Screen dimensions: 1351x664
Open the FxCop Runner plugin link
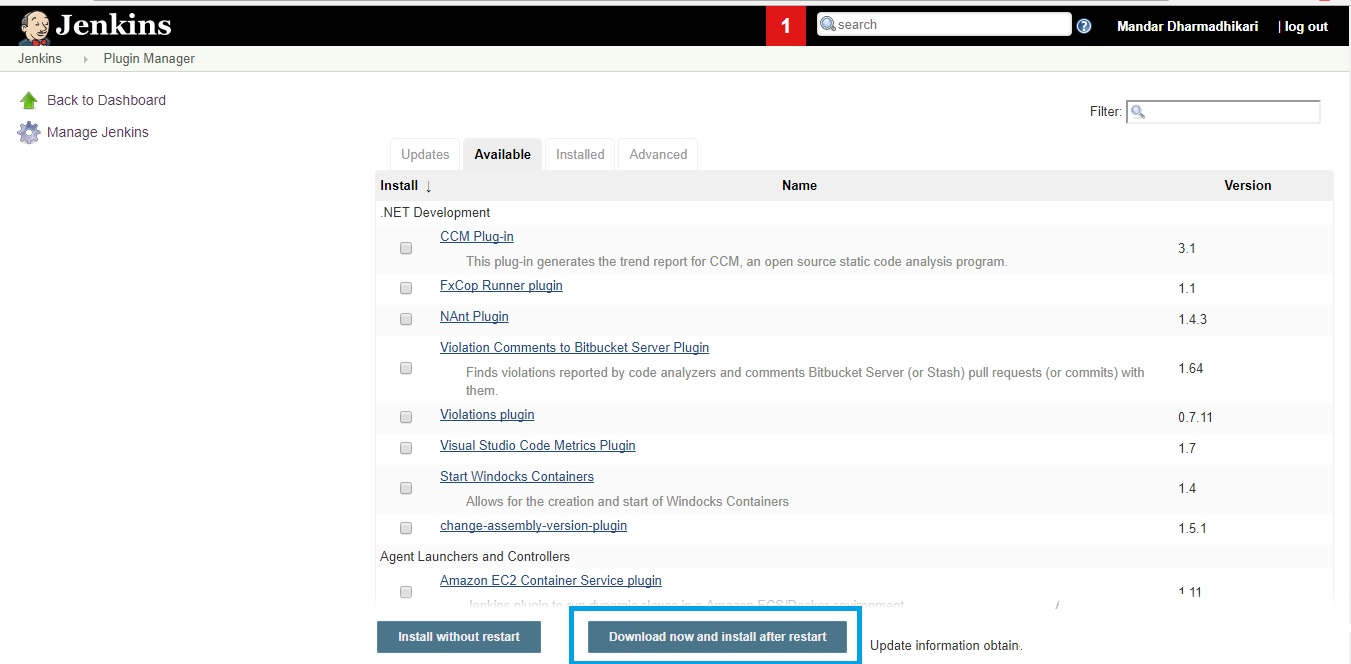click(x=501, y=286)
